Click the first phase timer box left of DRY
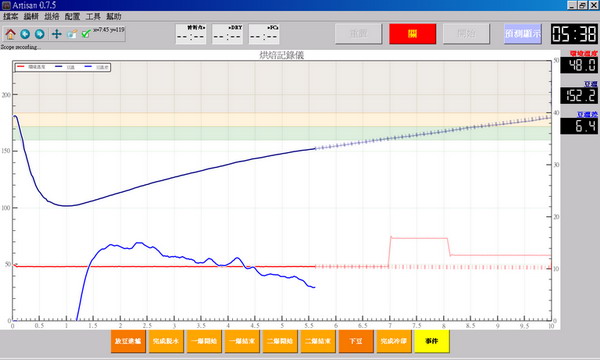 (191, 34)
